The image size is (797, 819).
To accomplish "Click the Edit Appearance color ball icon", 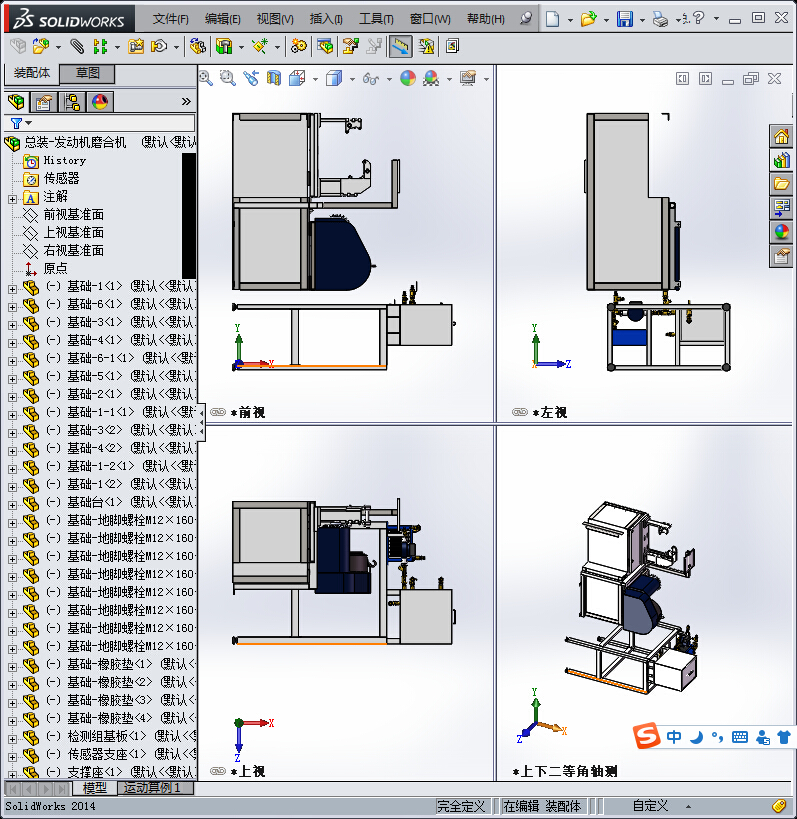I will tap(408, 78).
